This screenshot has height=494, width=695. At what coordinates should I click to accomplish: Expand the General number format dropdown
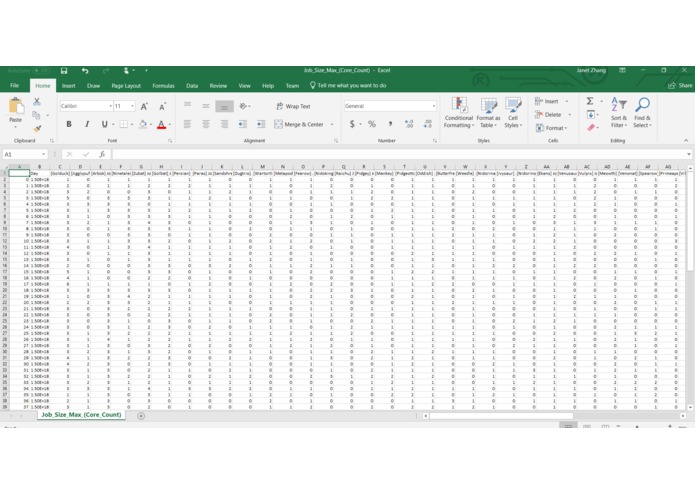tap(433, 106)
